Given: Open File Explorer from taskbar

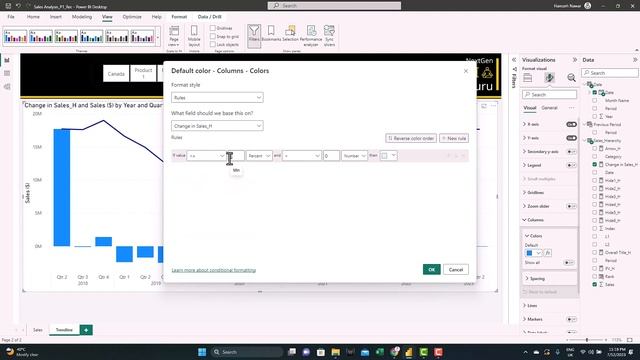Looking at the screenshot, I should (336, 352).
